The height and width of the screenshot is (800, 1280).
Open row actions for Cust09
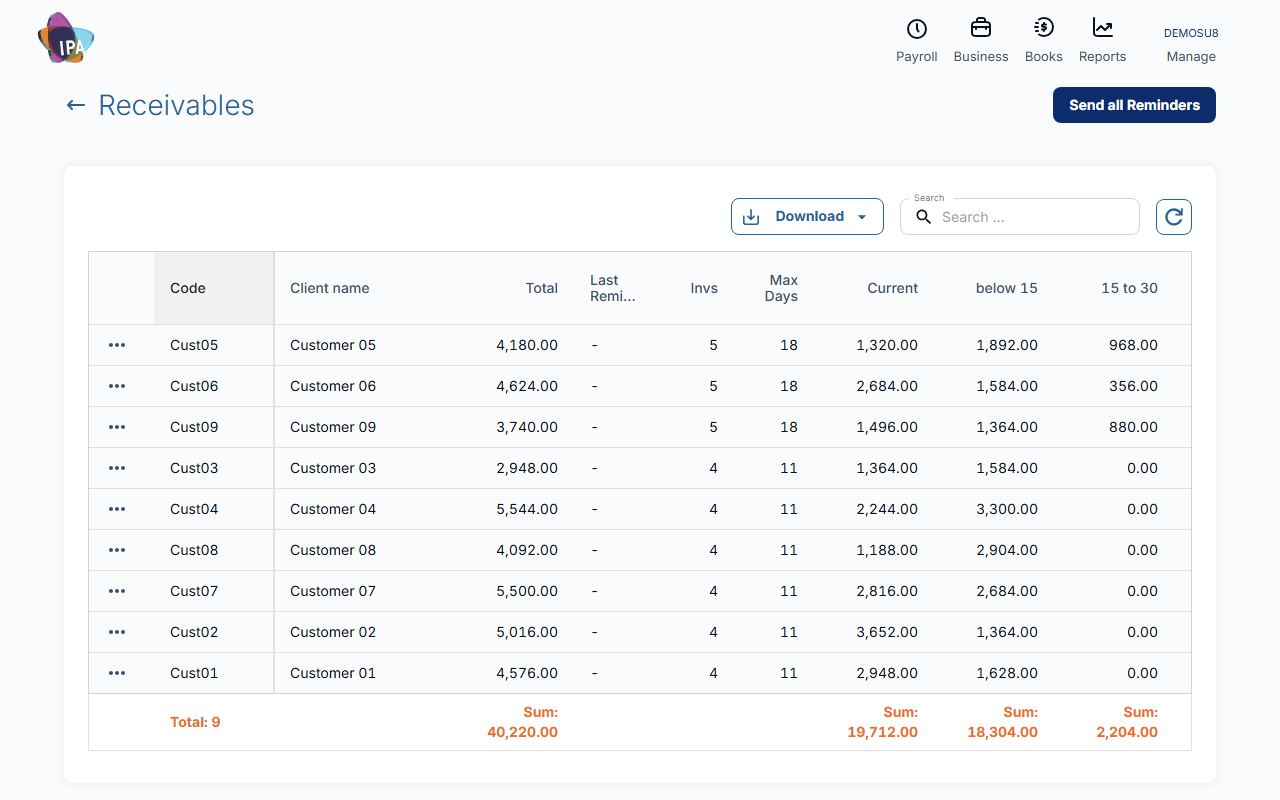click(x=117, y=427)
